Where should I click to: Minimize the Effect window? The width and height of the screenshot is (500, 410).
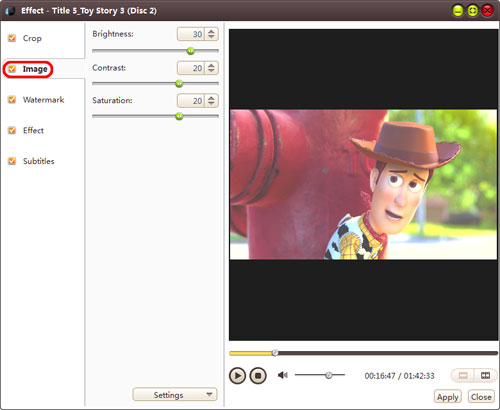[x=458, y=11]
